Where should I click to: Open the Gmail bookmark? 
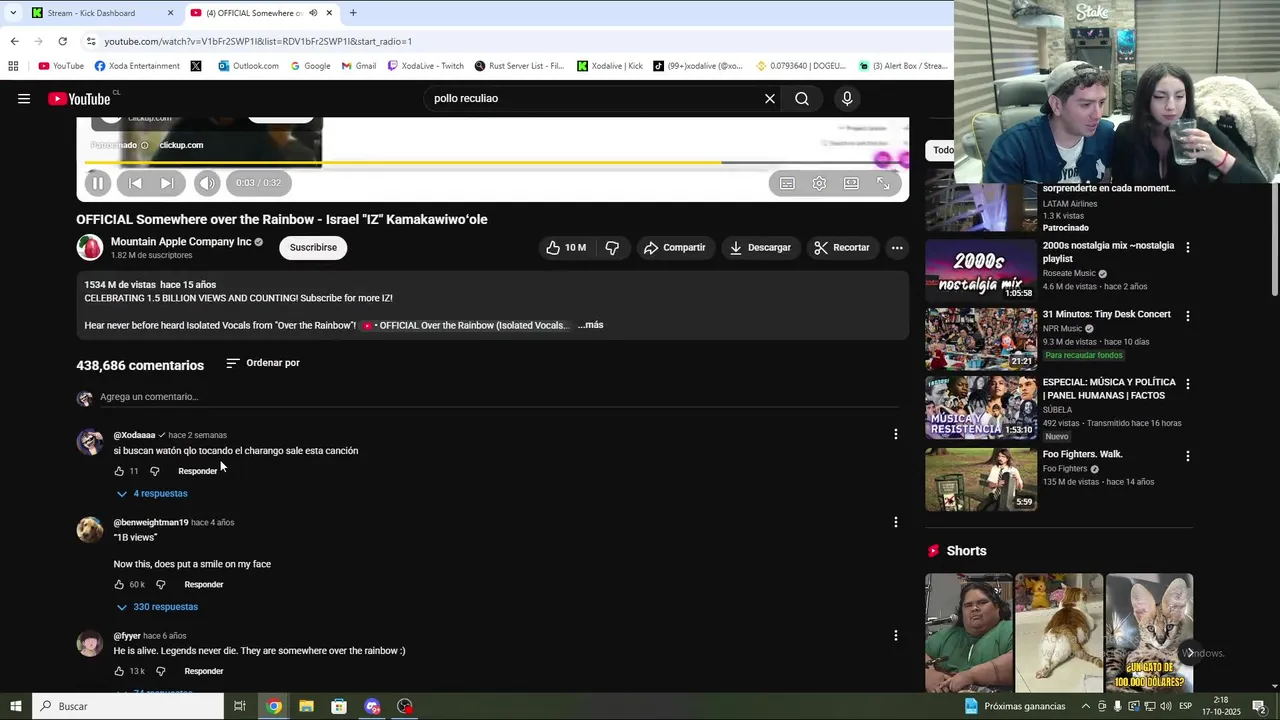[359, 66]
